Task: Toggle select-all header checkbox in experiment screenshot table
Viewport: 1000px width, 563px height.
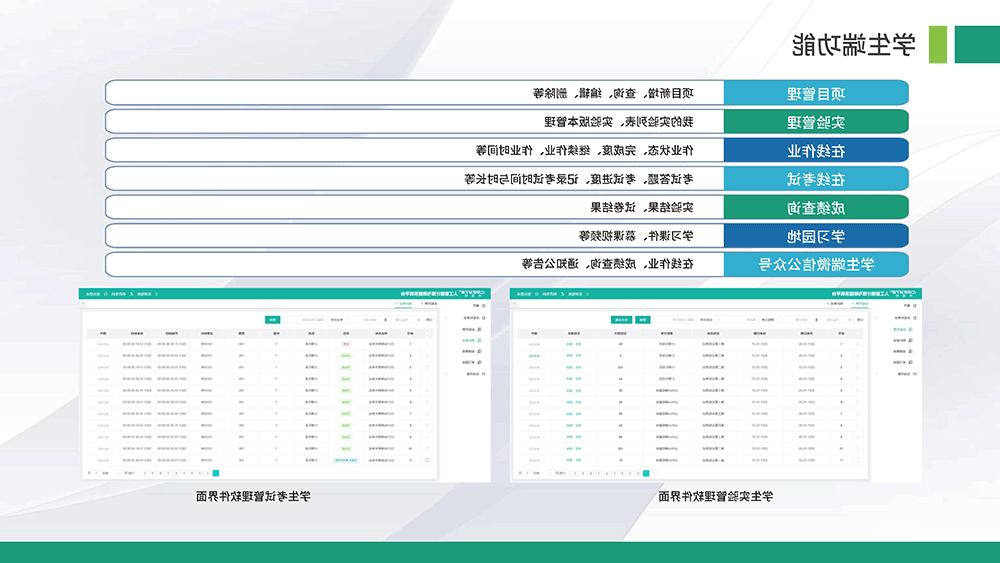Action: [x=858, y=333]
